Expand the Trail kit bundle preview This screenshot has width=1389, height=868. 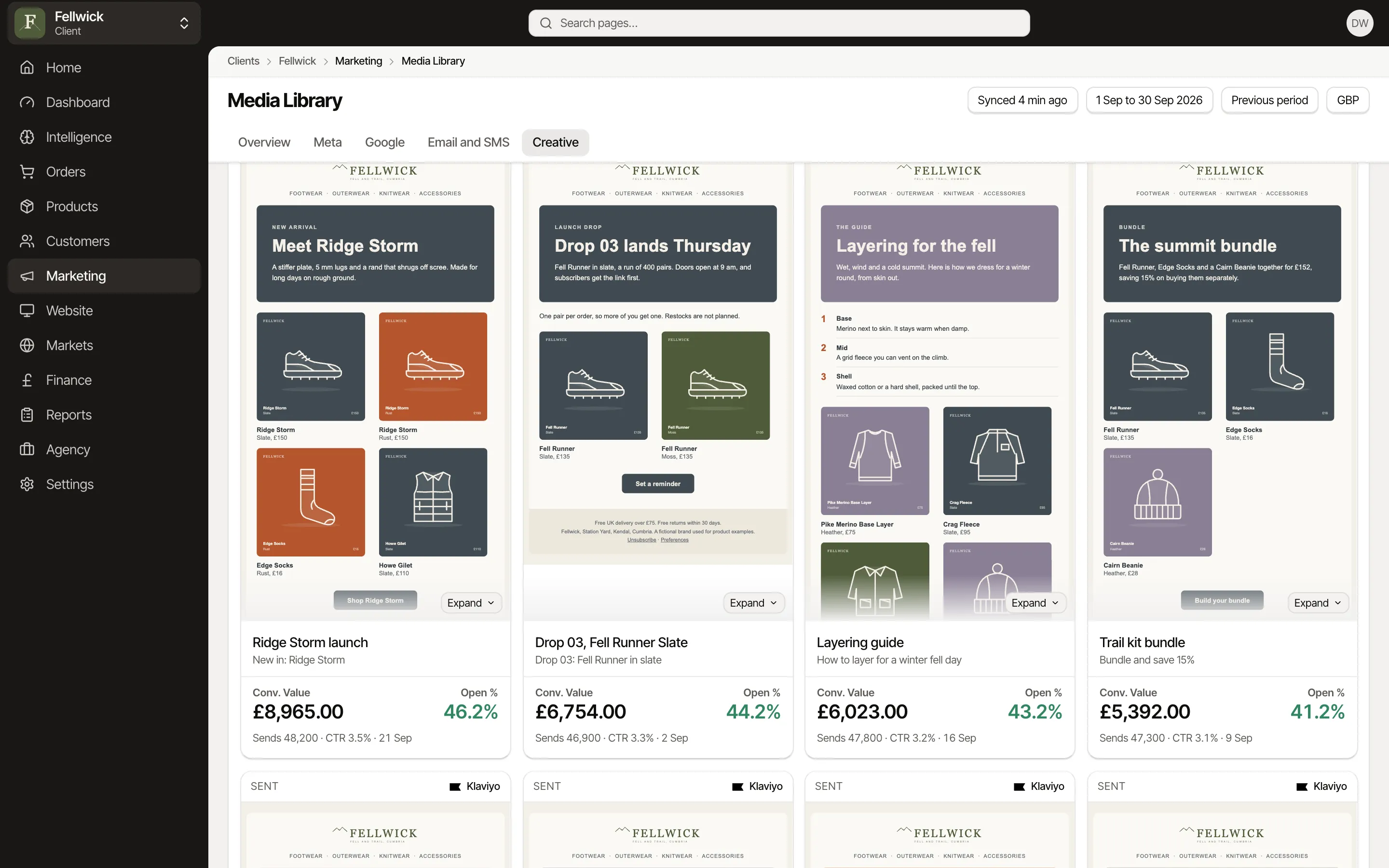tap(1318, 603)
